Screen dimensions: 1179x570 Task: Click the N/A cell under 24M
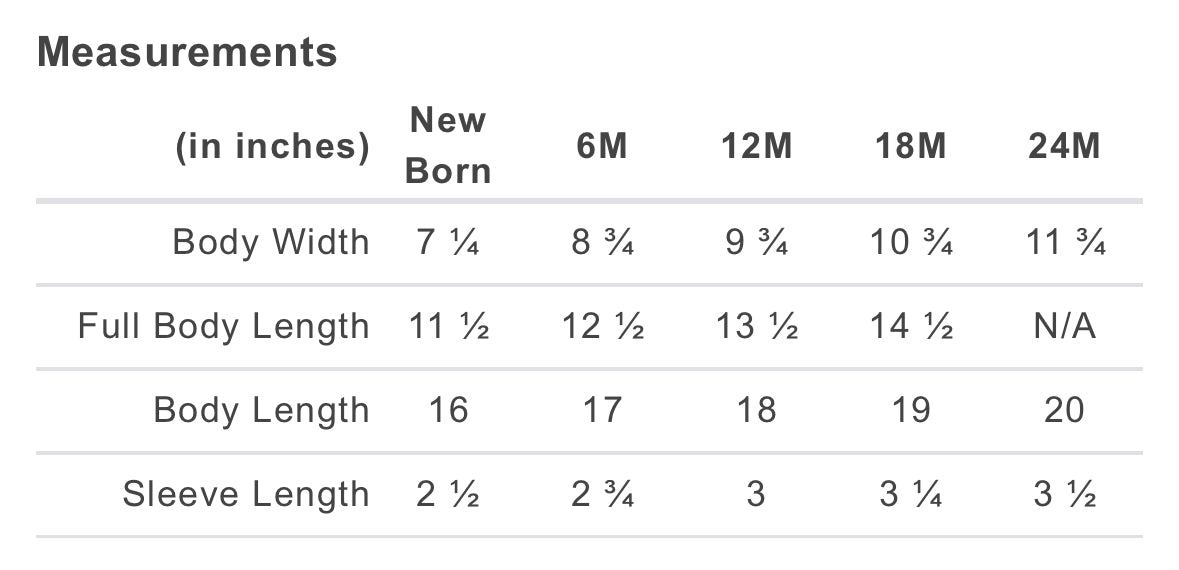pos(1064,326)
